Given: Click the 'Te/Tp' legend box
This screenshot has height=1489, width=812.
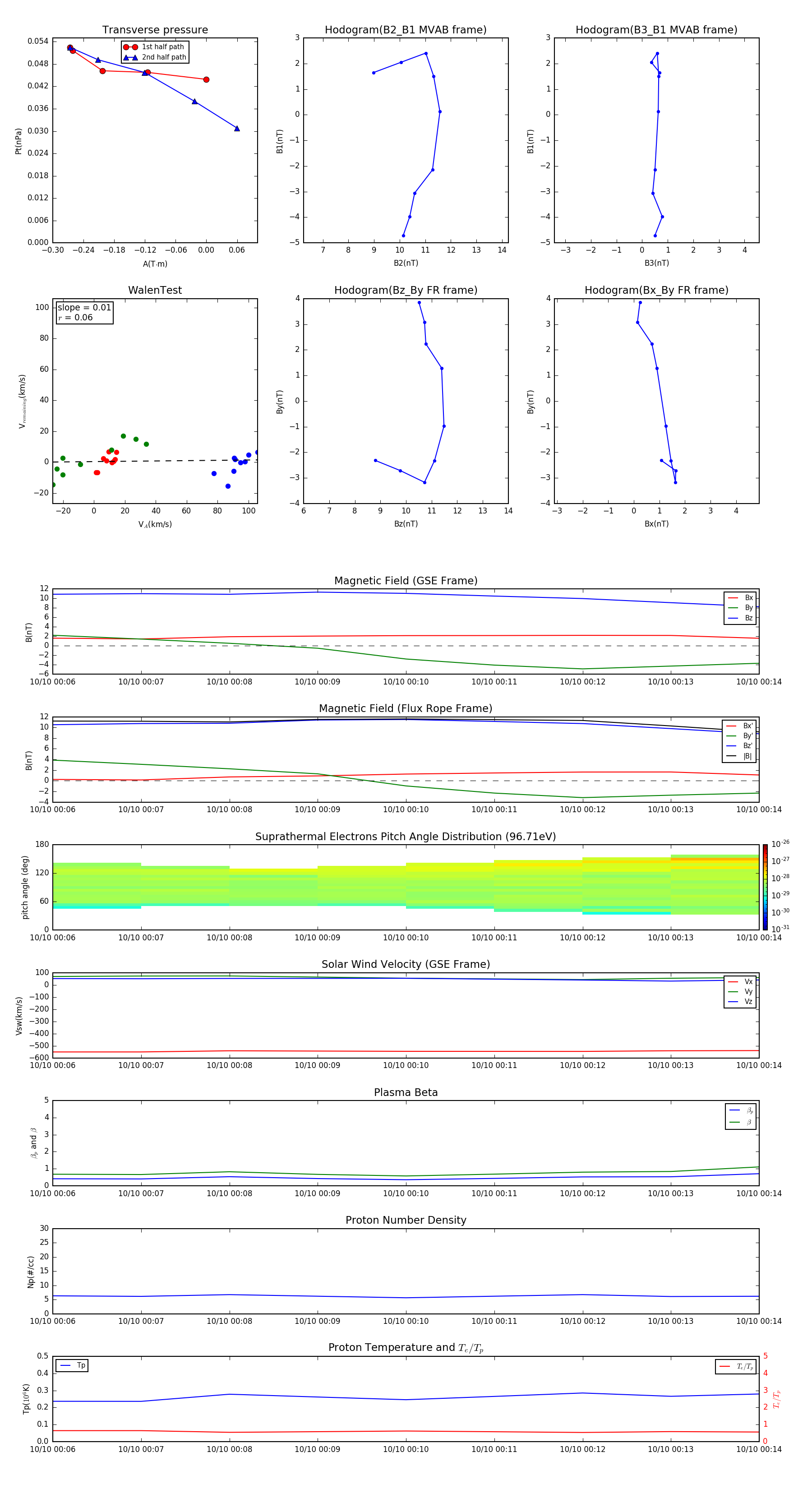Looking at the screenshot, I should tap(736, 1366).
